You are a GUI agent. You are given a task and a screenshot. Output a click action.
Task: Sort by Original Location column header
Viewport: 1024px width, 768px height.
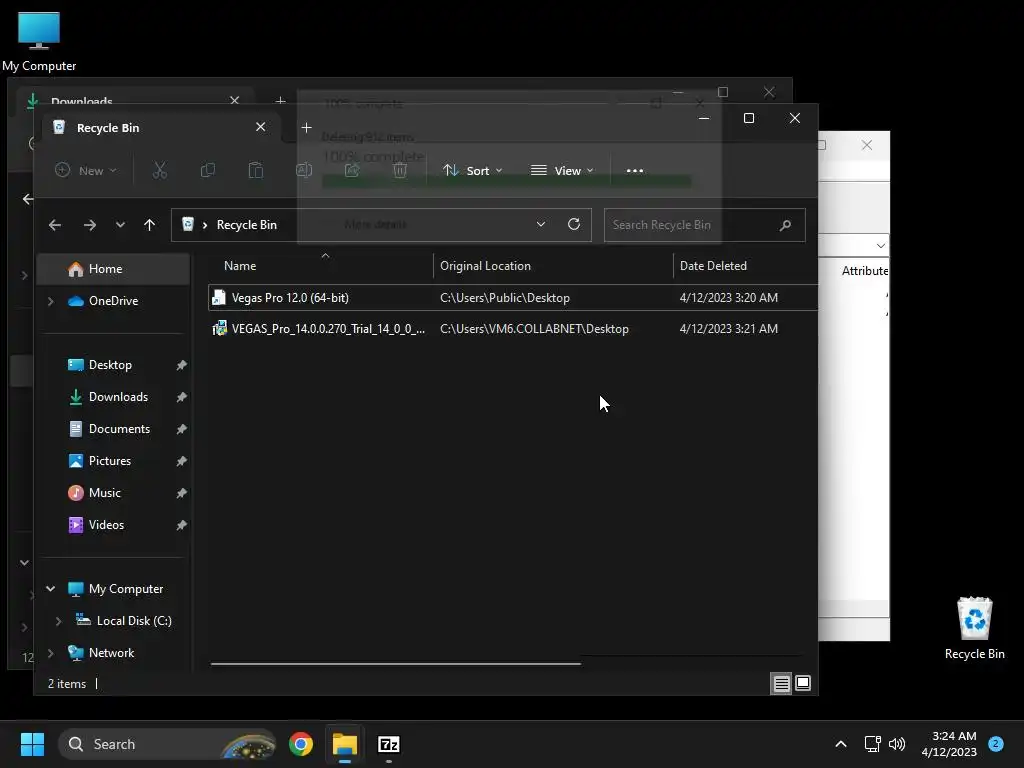click(x=553, y=266)
